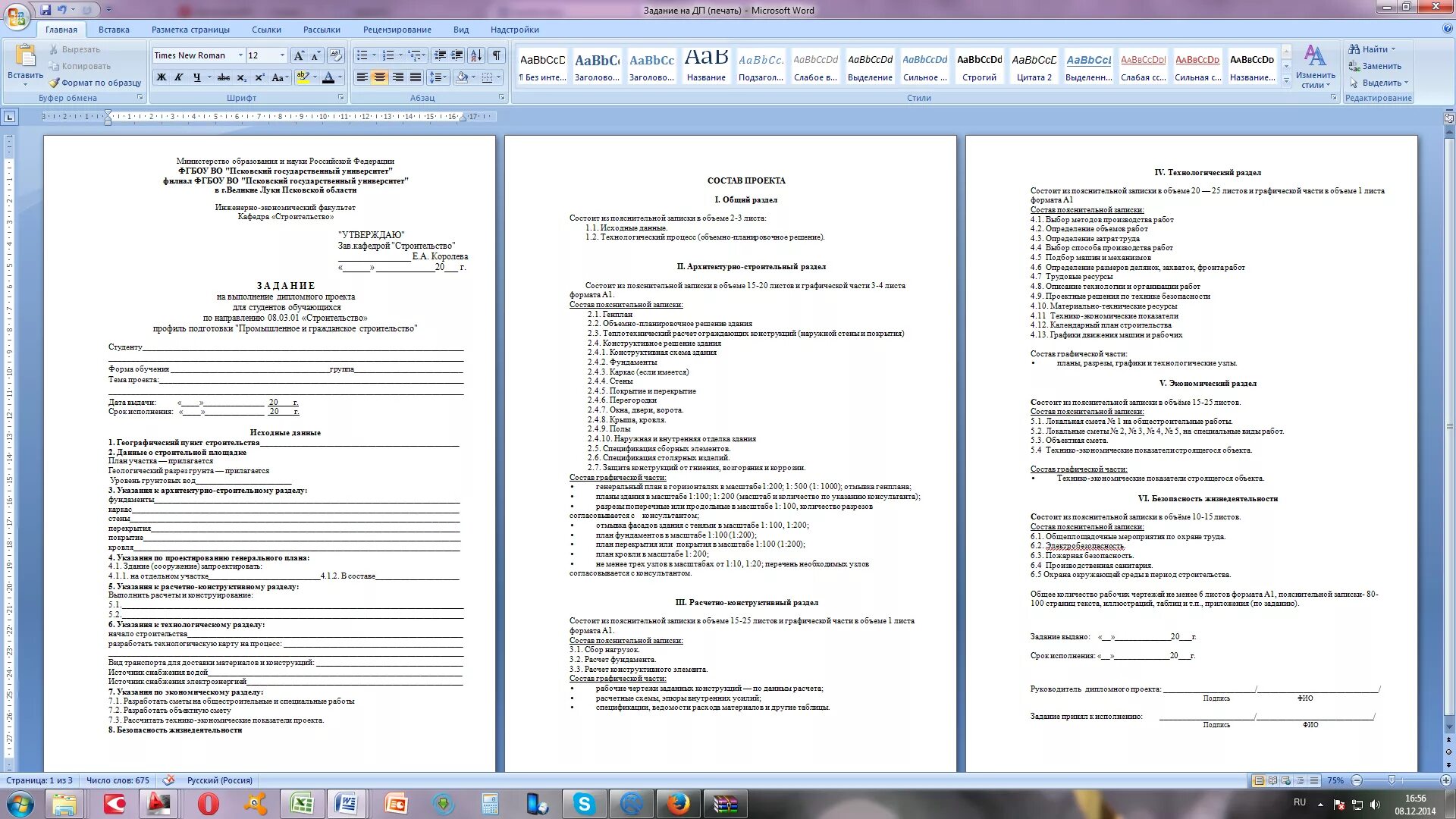Clear formatting with eraser icon
1456x819 pixels.
[337, 55]
